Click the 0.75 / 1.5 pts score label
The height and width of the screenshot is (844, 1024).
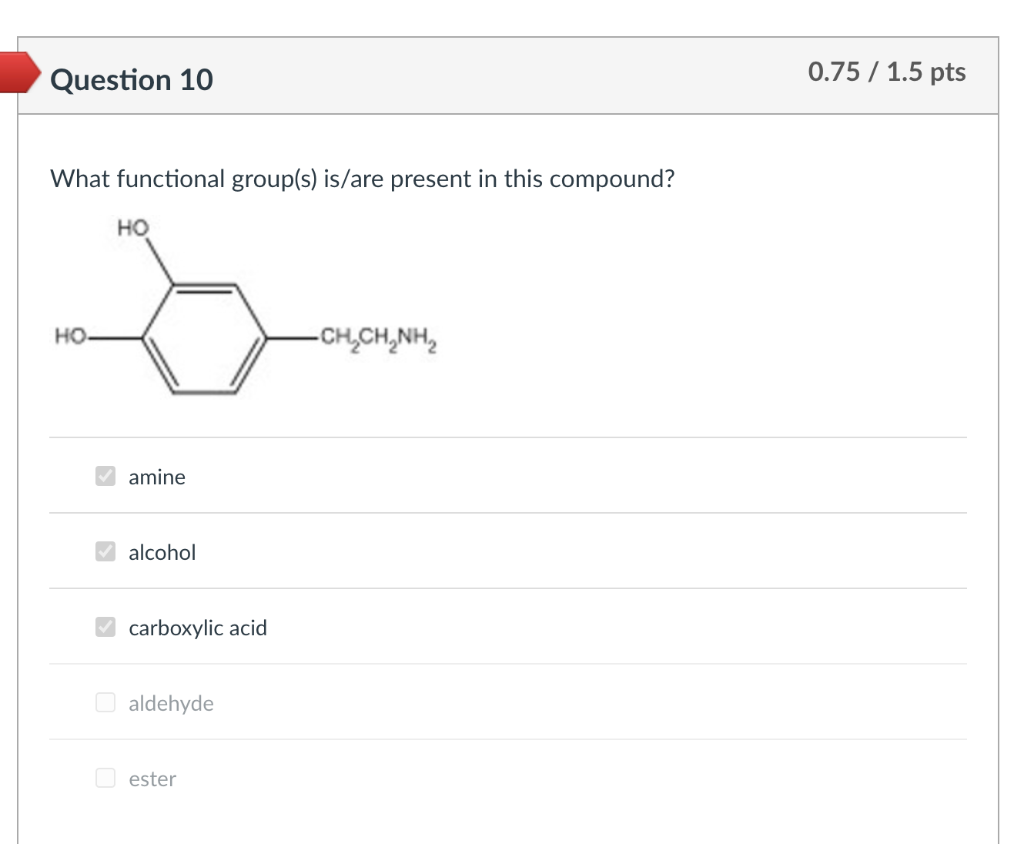pyautogui.click(x=885, y=72)
